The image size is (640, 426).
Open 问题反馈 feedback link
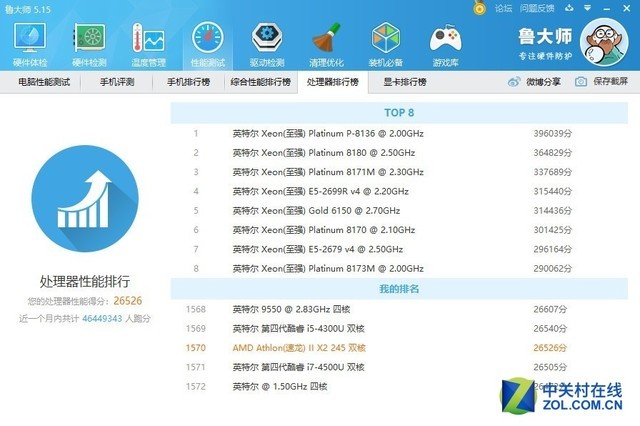tap(537, 8)
